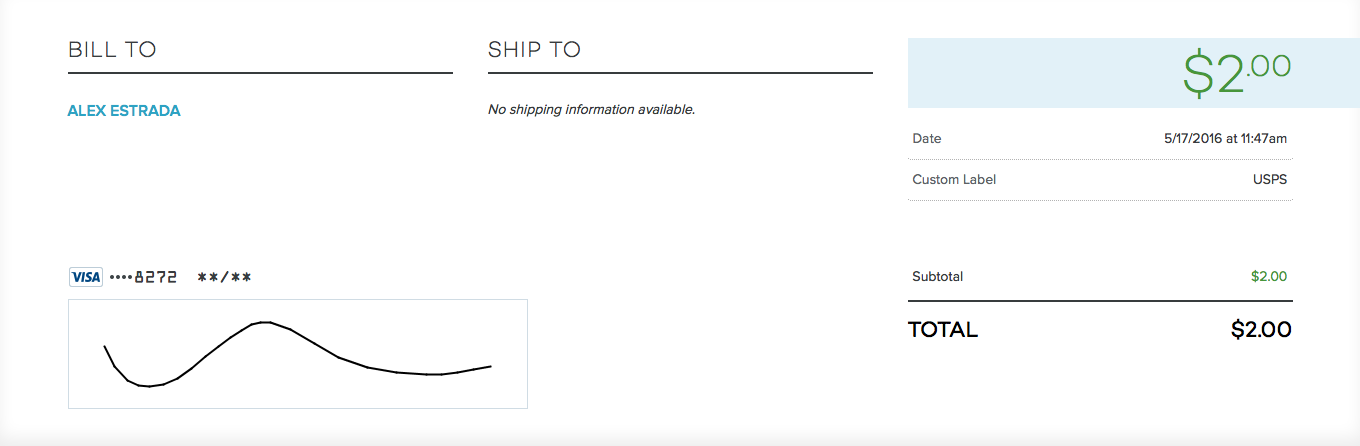Image resolution: width=1360 pixels, height=446 pixels.
Task: Click the TOTAL label
Action: pyautogui.click(x=943, y=330)
